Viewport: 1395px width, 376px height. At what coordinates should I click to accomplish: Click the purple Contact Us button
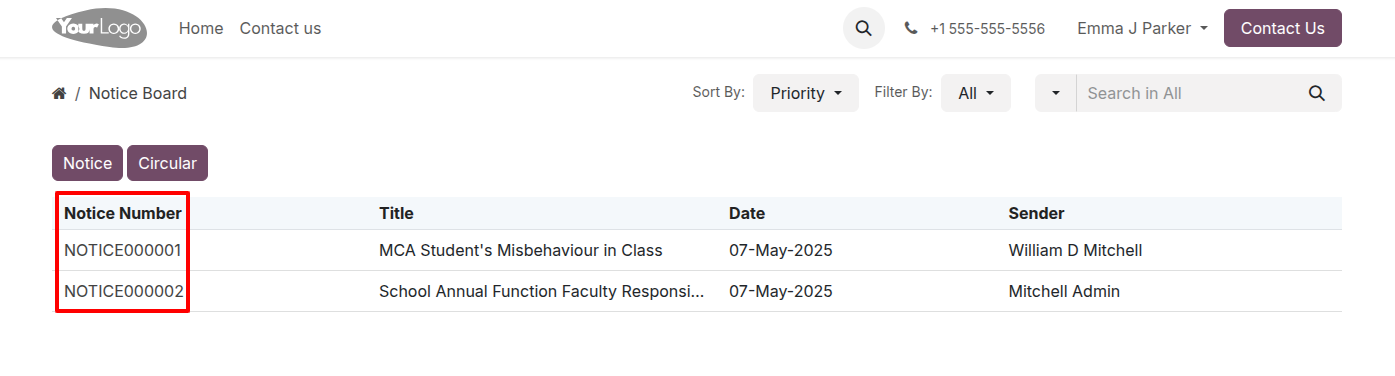[1282, 28]
